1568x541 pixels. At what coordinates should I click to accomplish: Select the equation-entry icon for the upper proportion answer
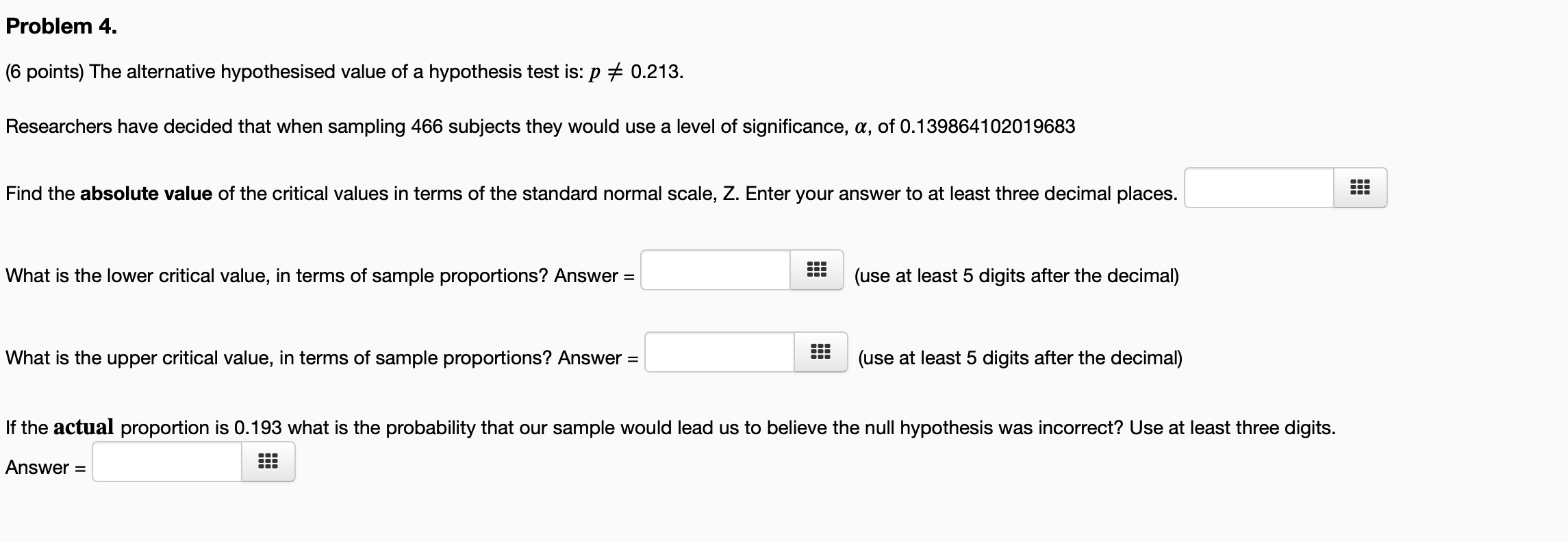click(x=822, y=352)
